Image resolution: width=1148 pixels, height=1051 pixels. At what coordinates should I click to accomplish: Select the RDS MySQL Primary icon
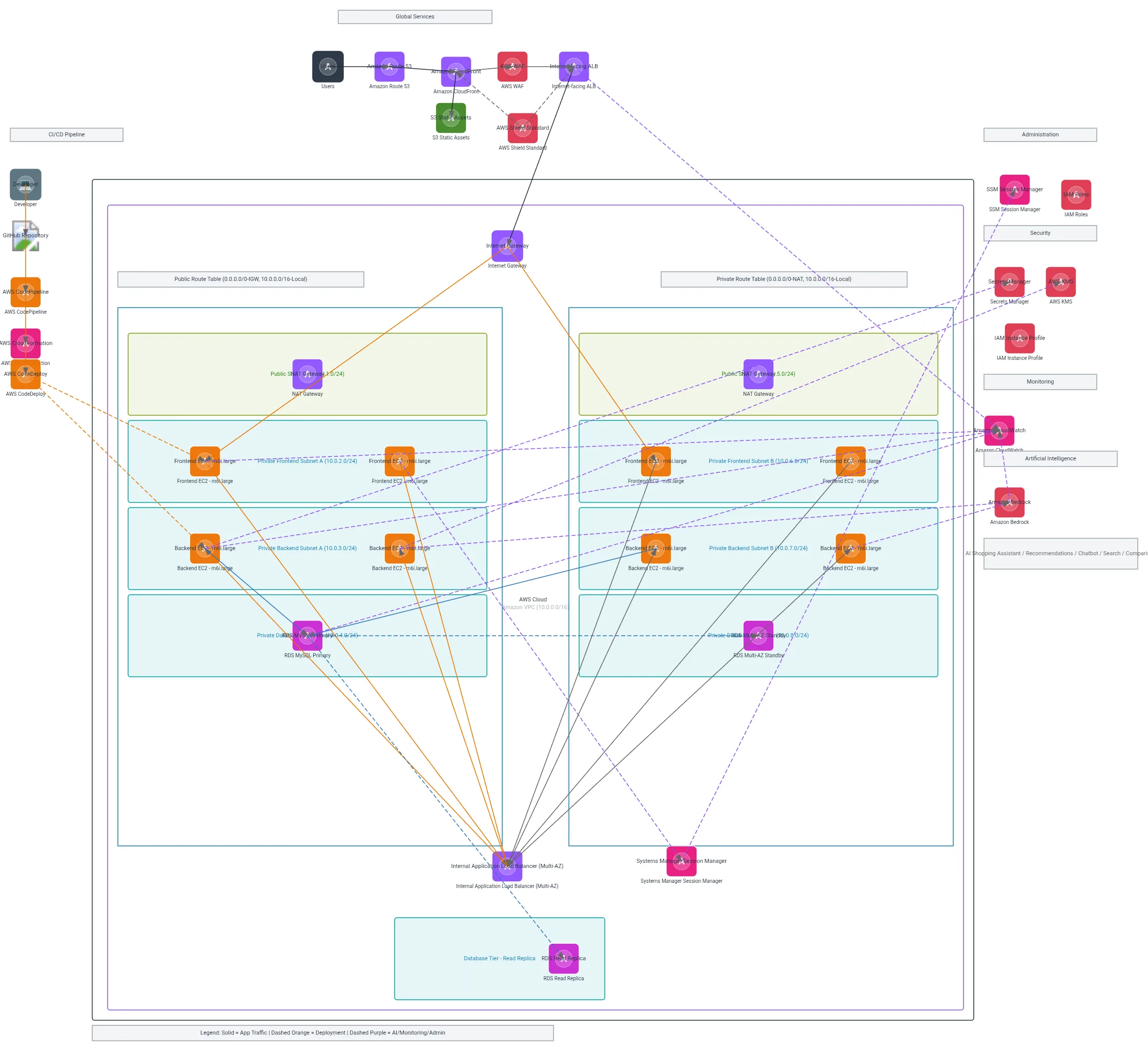pyautogui.click(x=307, y=635)
